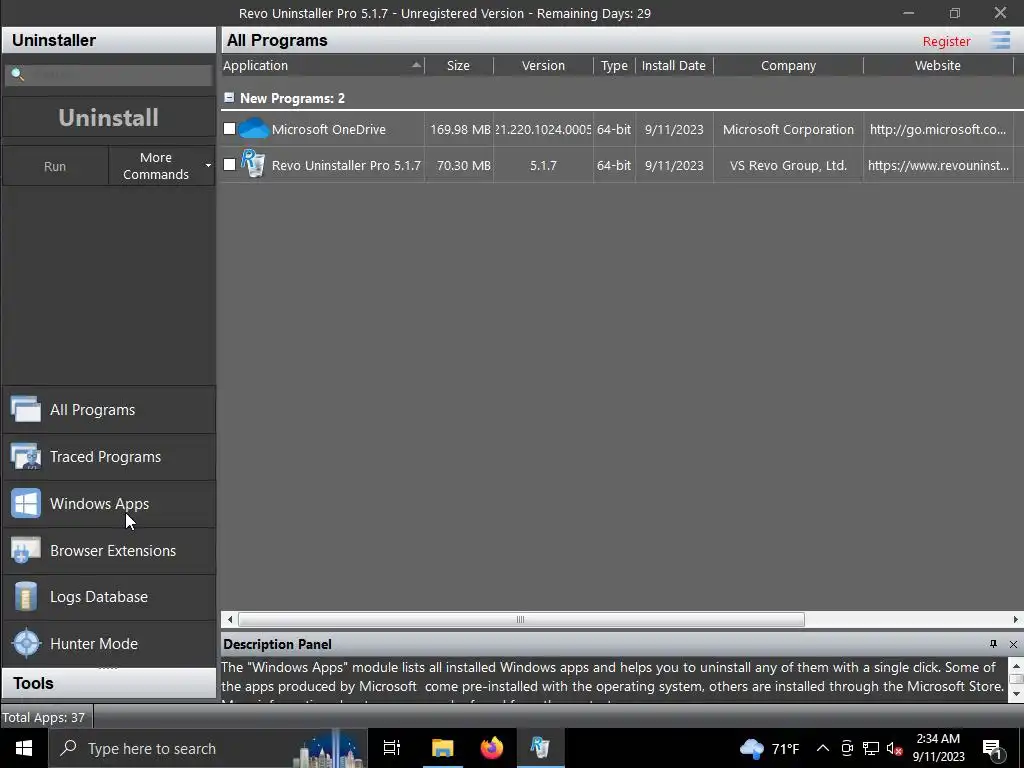Sort by the Size column header
Image resolution: width=1024 pixels, height=768 pixels.
(x=458, y=65)
